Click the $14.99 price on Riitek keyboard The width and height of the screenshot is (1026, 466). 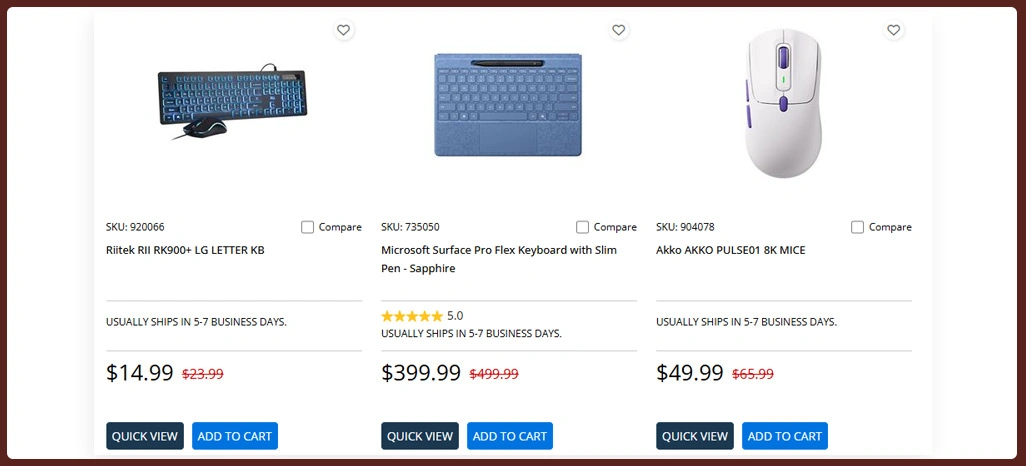[140, 373]
